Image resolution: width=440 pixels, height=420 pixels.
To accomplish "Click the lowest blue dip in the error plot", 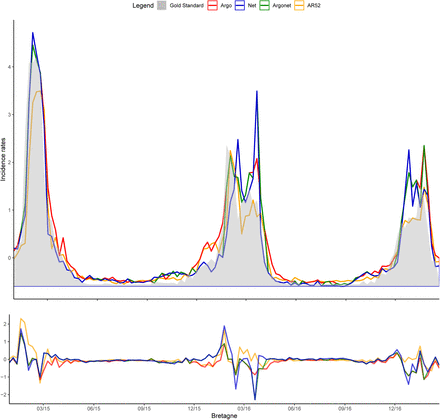I will point(255,399).
